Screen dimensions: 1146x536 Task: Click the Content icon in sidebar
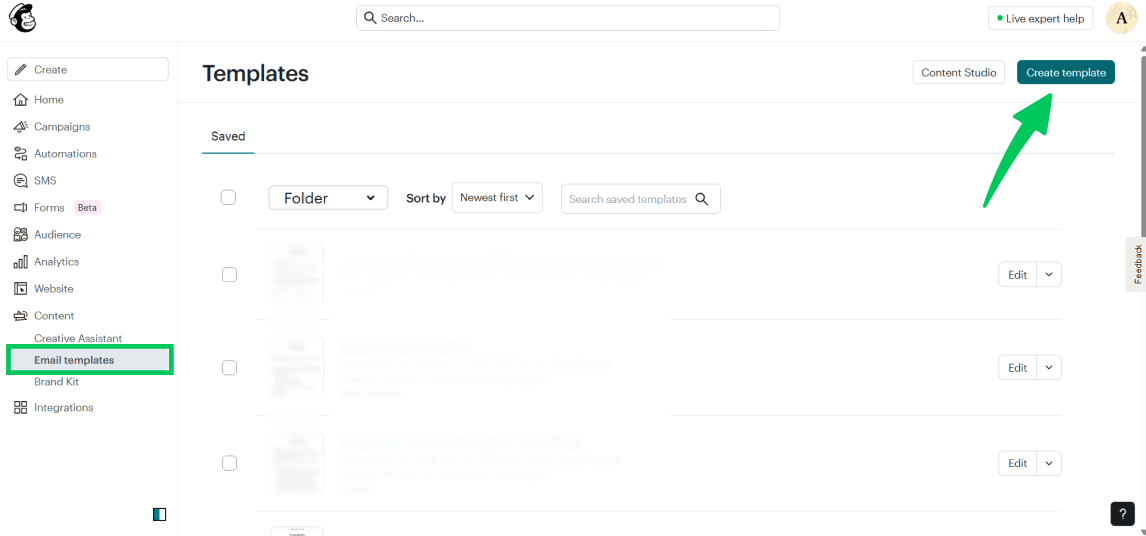pyautogui.click(x=20, y=316)
